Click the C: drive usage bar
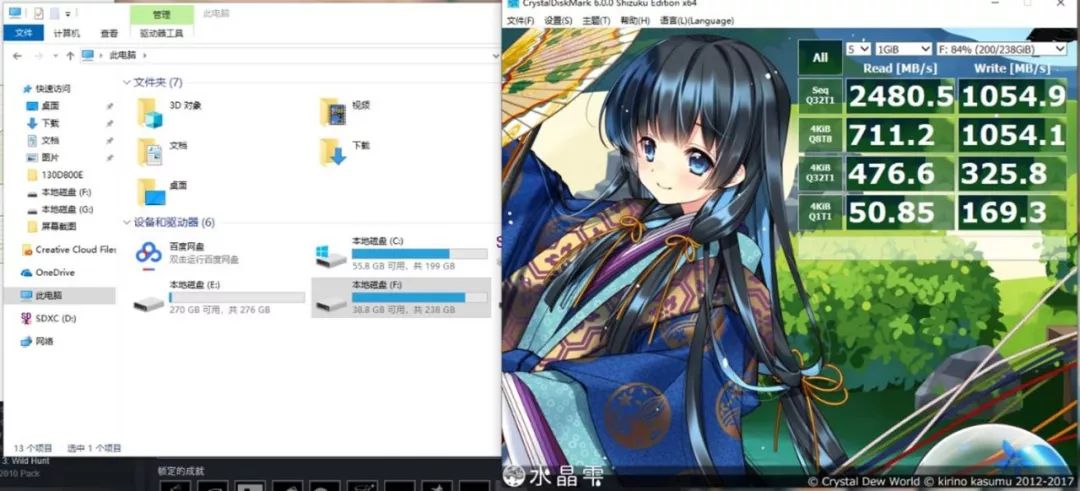The width and height of the screenshot is (1080, 491). (419, 254)
